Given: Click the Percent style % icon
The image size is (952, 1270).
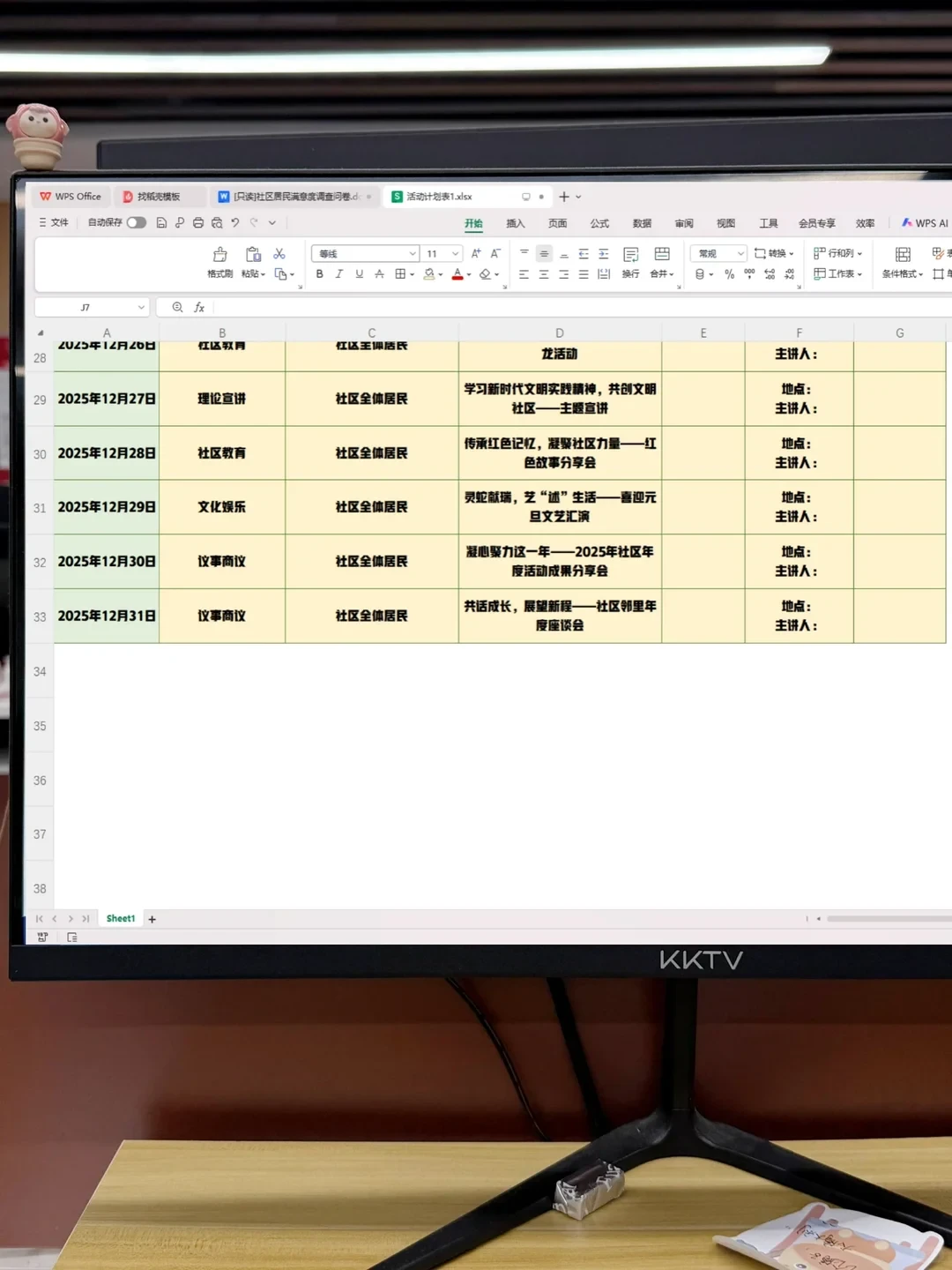Looking at the screenshot, I should click(729, 274).
